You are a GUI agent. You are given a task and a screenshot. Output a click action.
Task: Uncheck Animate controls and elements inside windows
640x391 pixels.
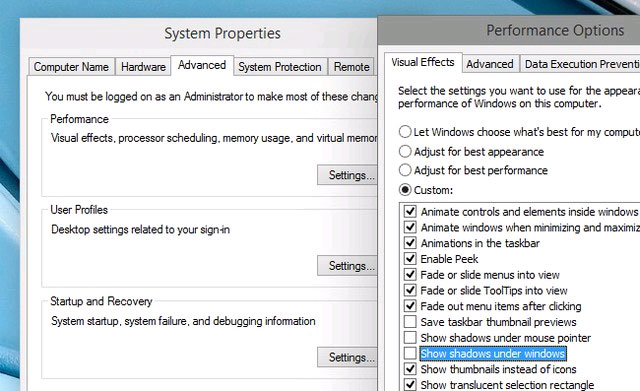click(x=410, y=211)
